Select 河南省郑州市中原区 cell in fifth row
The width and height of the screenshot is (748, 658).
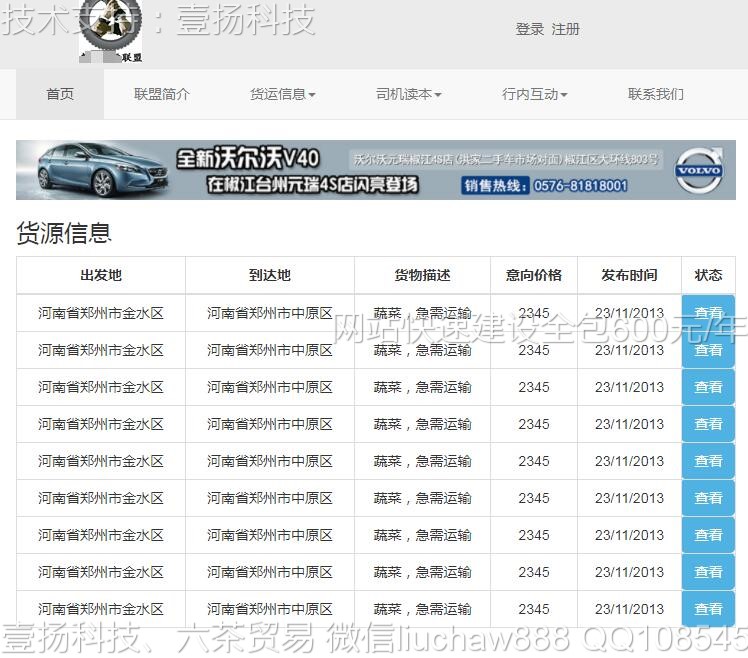click(270, 461)
